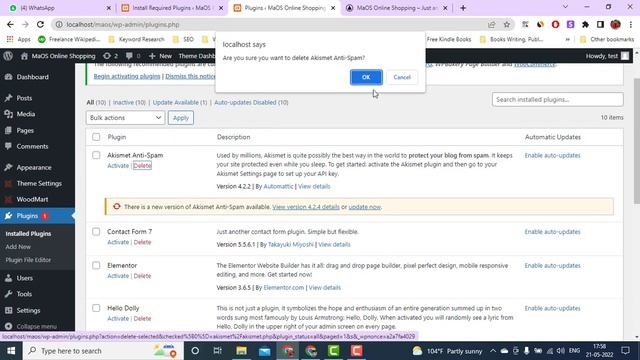Image resolution: width=640 pixels, height=360 pixels.
Task: Click the WordPress logo in admin bar
Action: click(x=8, y=56)
